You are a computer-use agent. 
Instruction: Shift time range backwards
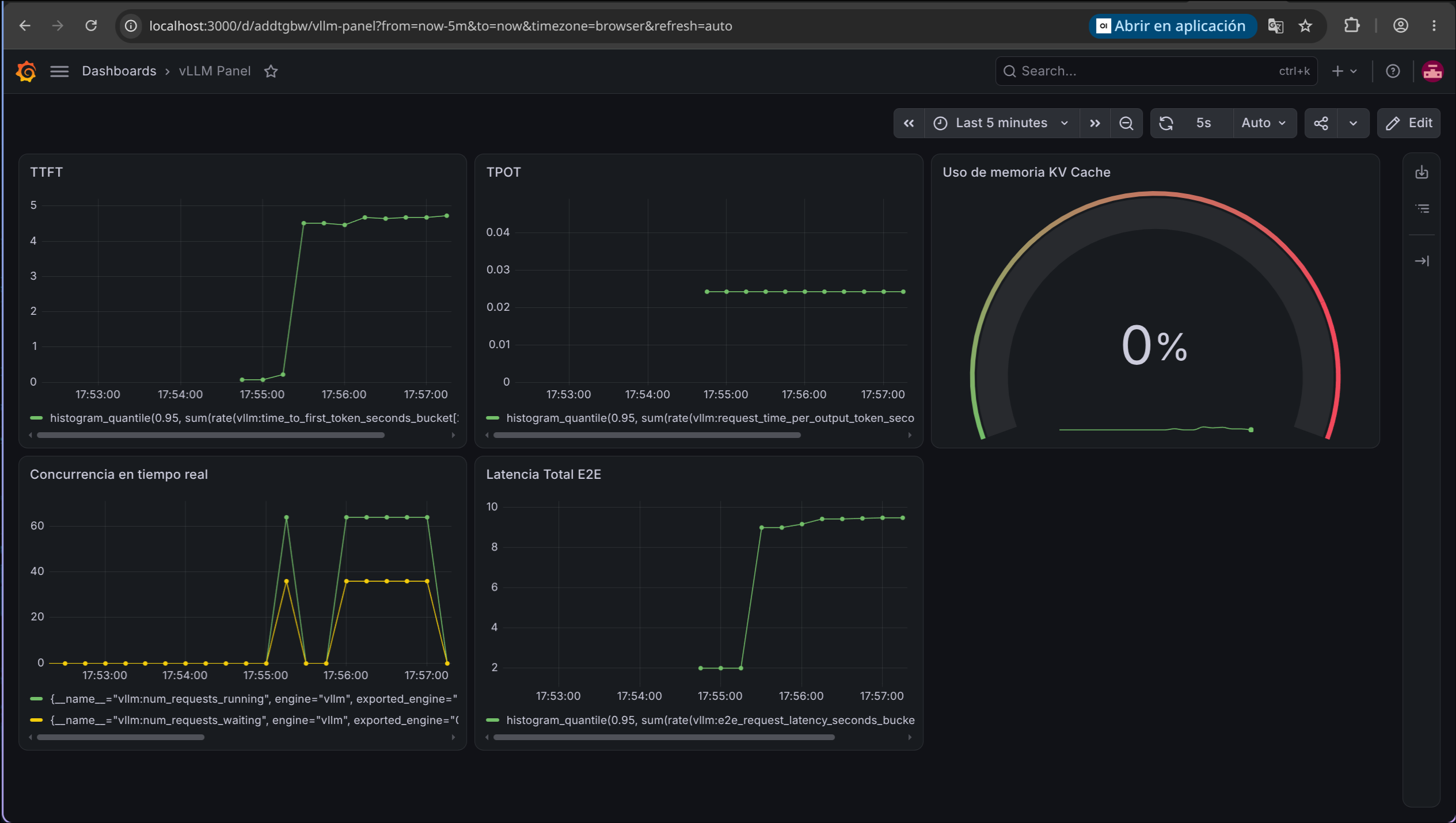coord(909,123)
